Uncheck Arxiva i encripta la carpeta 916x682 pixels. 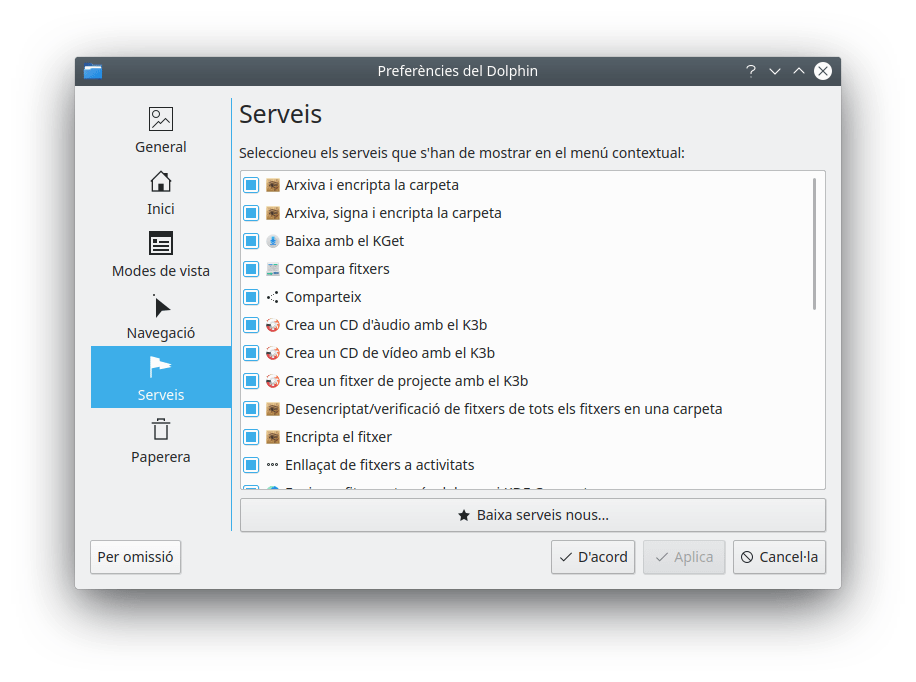coord(251,185)
